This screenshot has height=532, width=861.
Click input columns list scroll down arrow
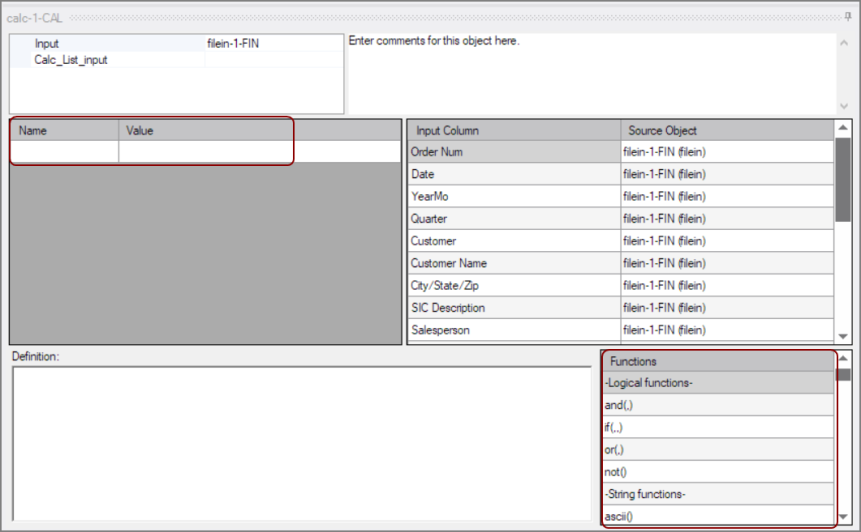click(x=843, y=337)
